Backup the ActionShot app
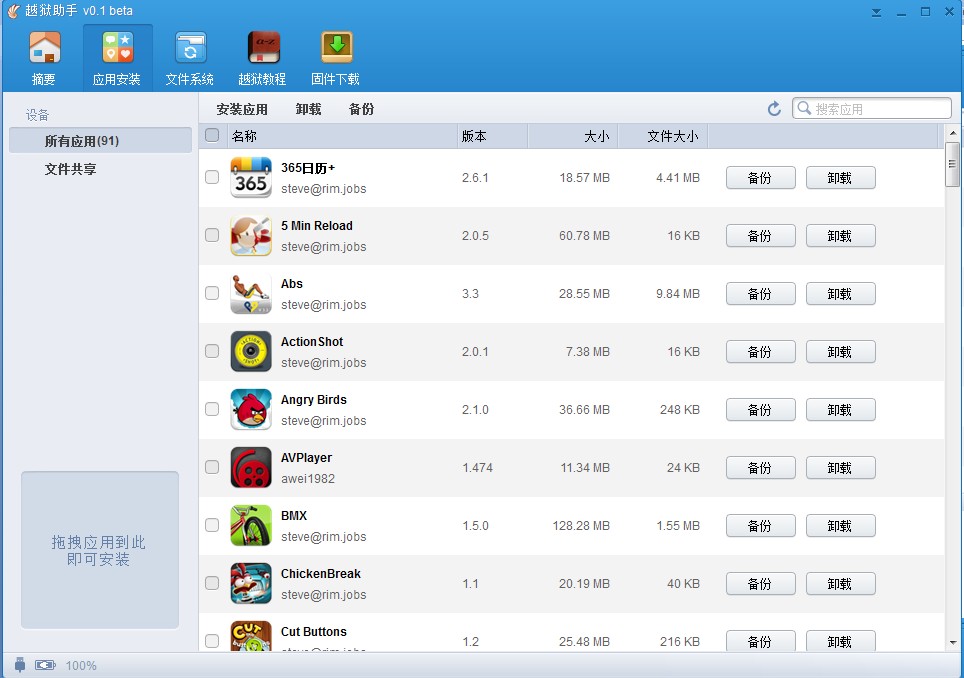This screenshot has width=964, height=678. tap(761, 352)
